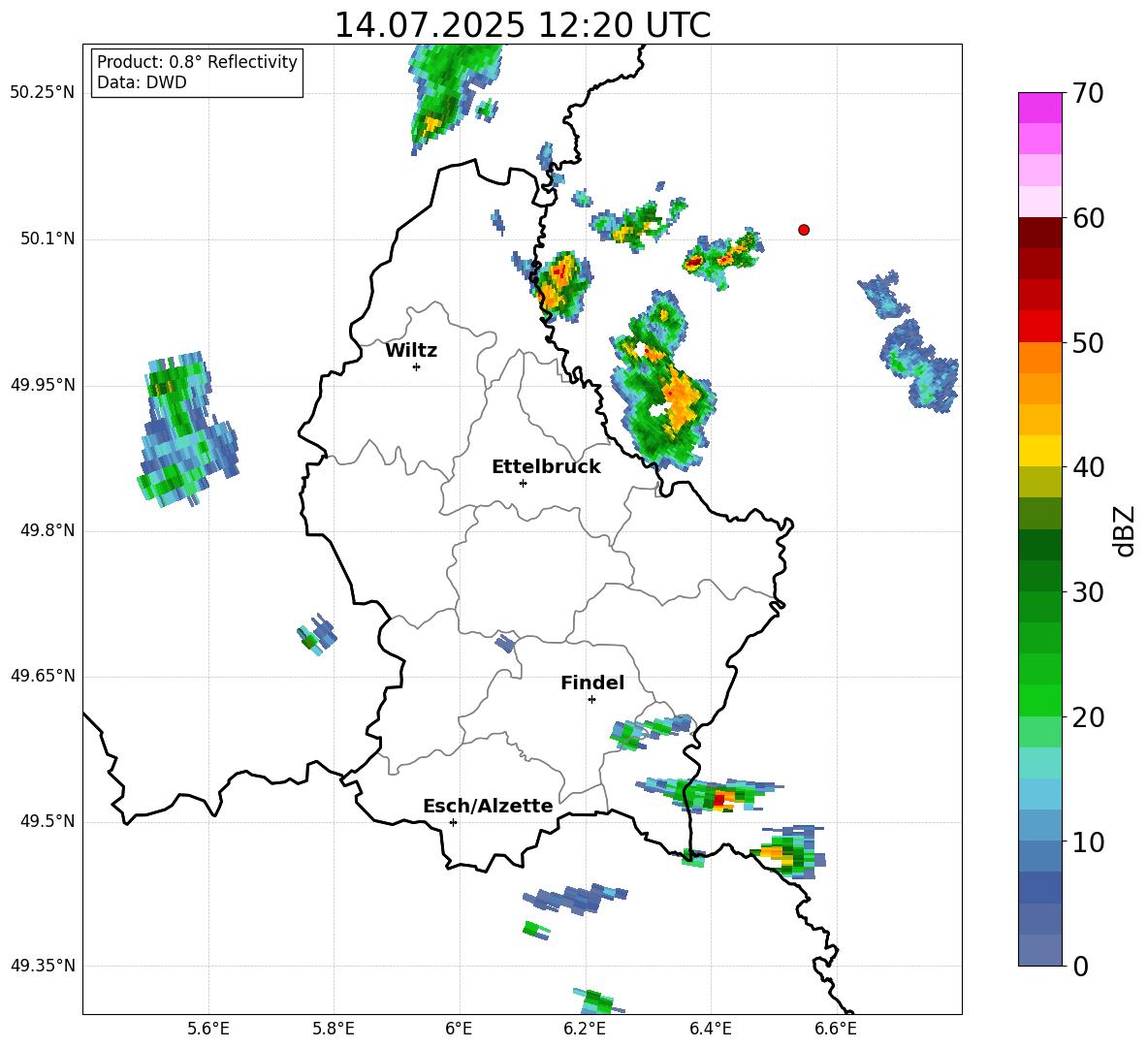Image resolution: width=1148 pixels, height=1048 pixels.
Task: Click the 50.25°N latitude tick label
Action: click(x=43, y=93)
